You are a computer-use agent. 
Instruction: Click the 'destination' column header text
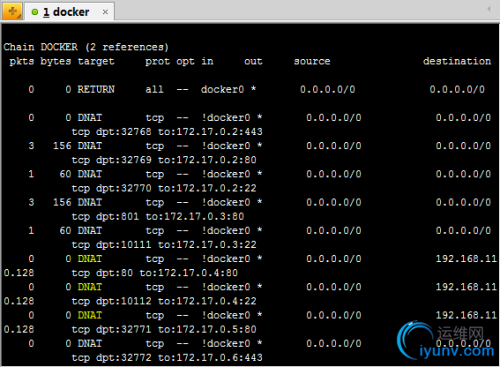pyautogui.click(x=457, y=61)
